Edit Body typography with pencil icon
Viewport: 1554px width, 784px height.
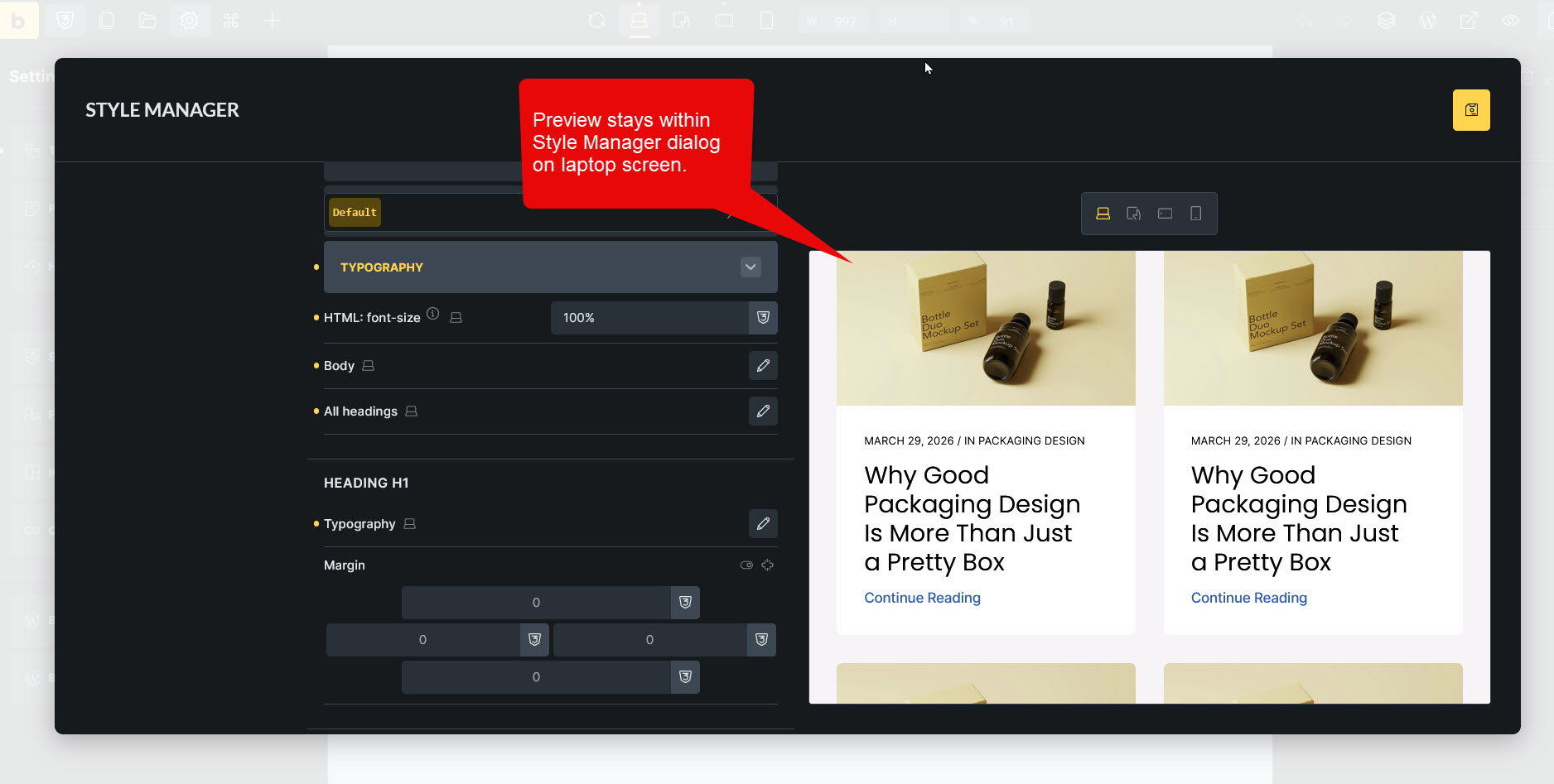pos(762,366)
